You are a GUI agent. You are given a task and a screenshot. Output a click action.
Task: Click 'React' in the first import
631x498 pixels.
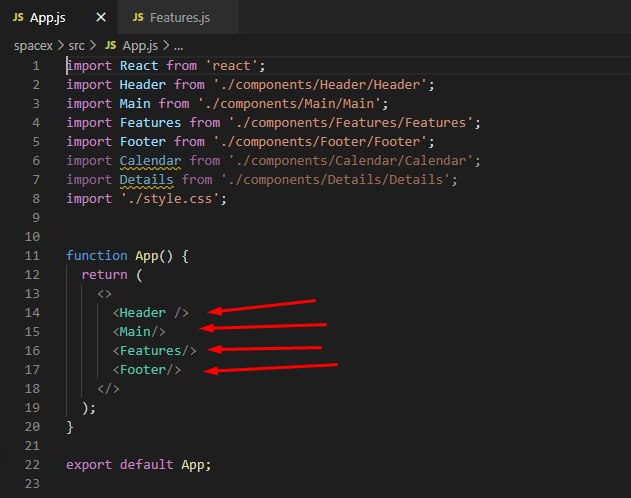tap(139, 66)
